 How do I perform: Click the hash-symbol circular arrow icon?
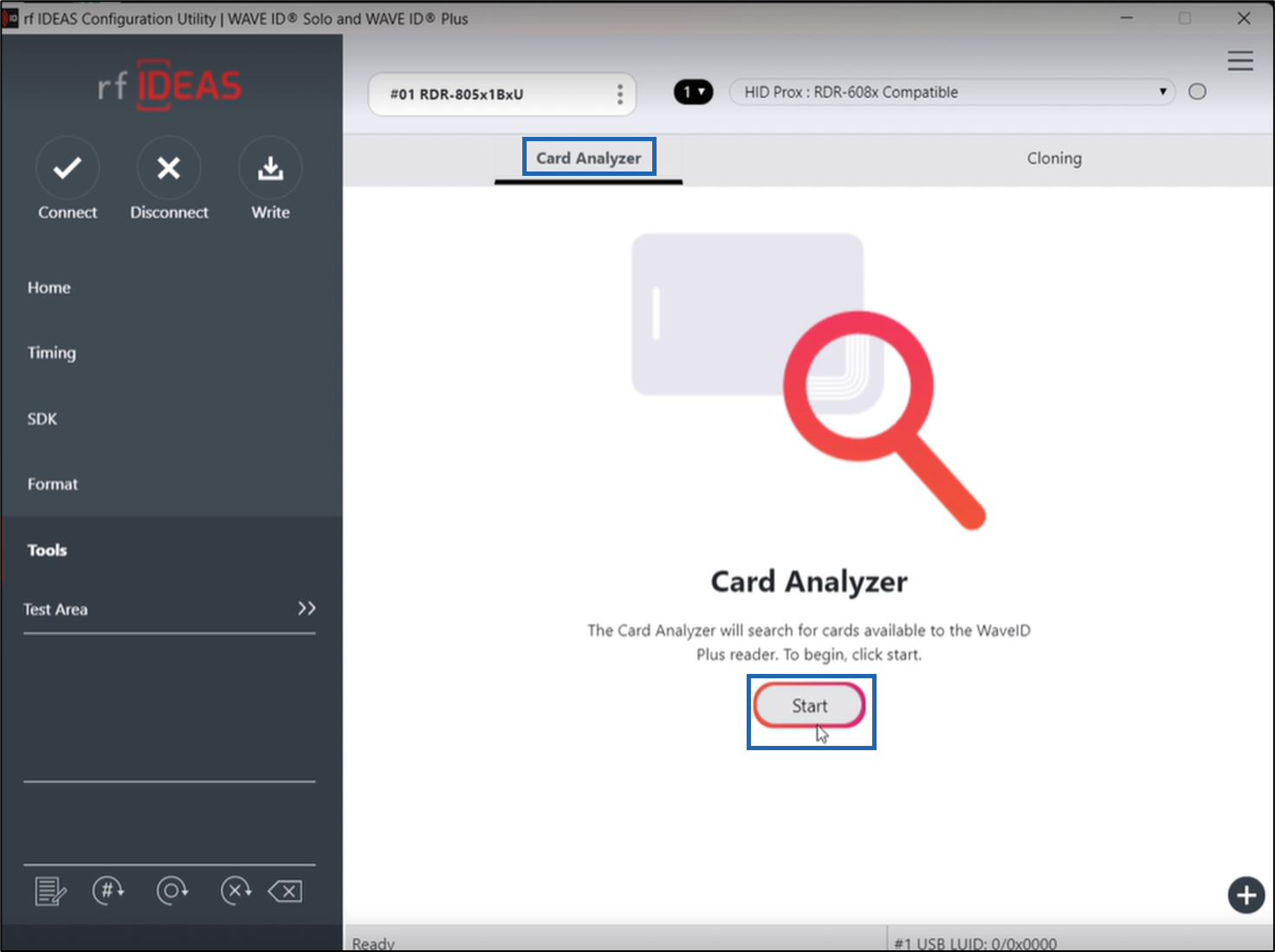pos(108,890)
